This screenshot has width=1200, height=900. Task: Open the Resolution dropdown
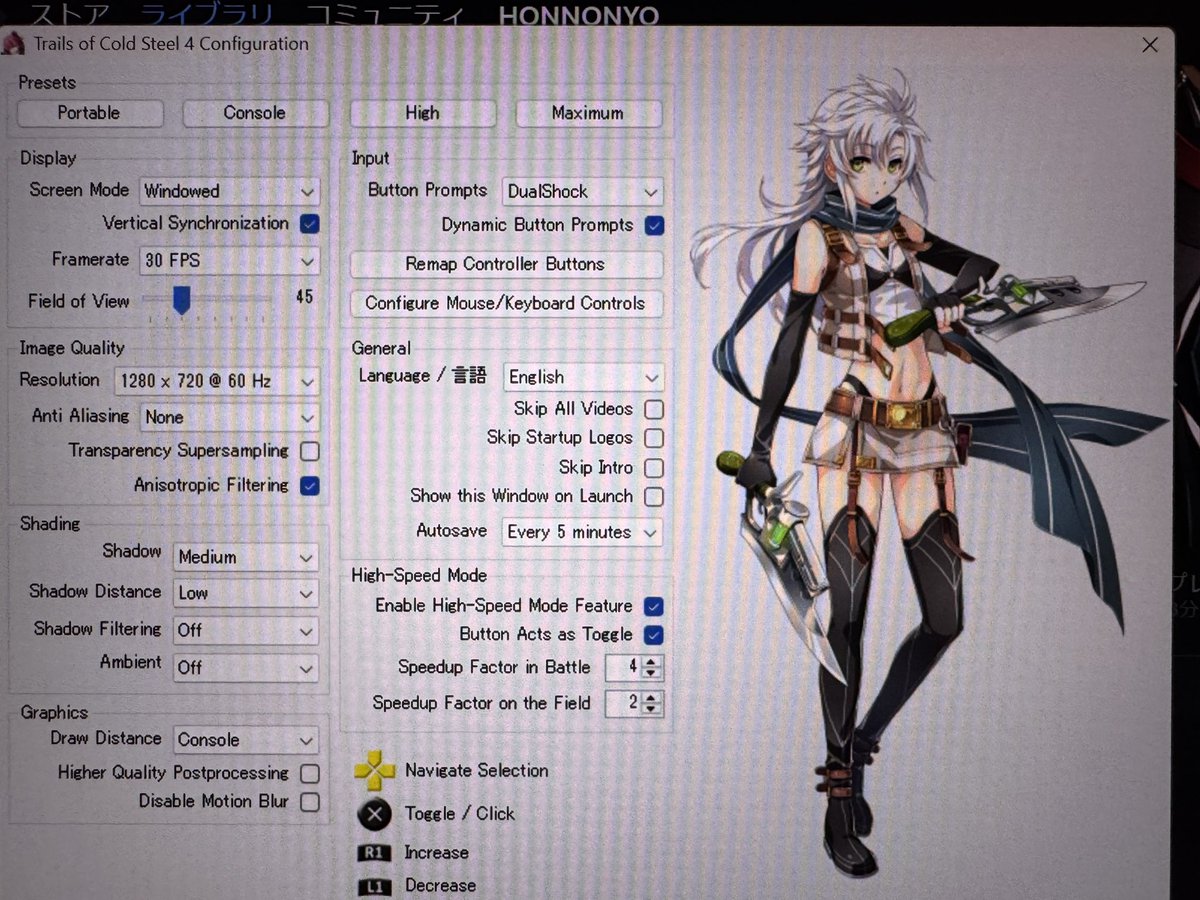(x=216, y=381)
